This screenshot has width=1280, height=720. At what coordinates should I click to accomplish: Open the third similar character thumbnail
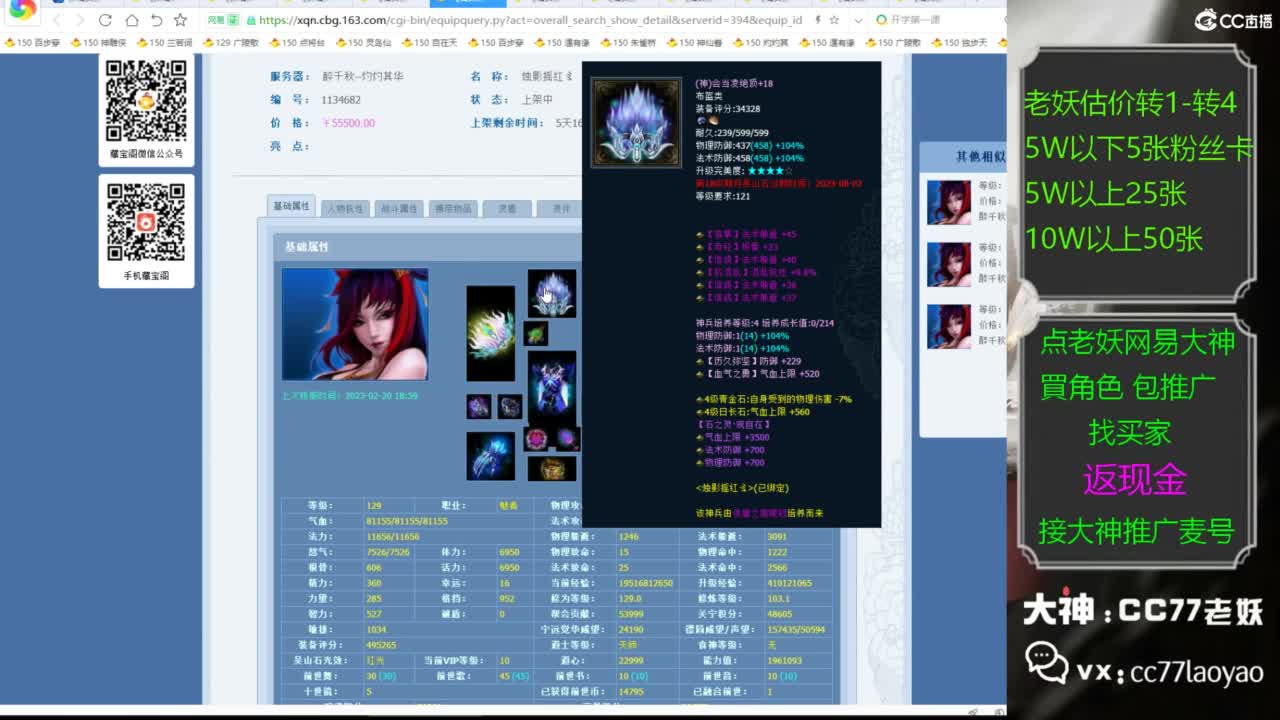pyautogui.click(x=948, y=326)
